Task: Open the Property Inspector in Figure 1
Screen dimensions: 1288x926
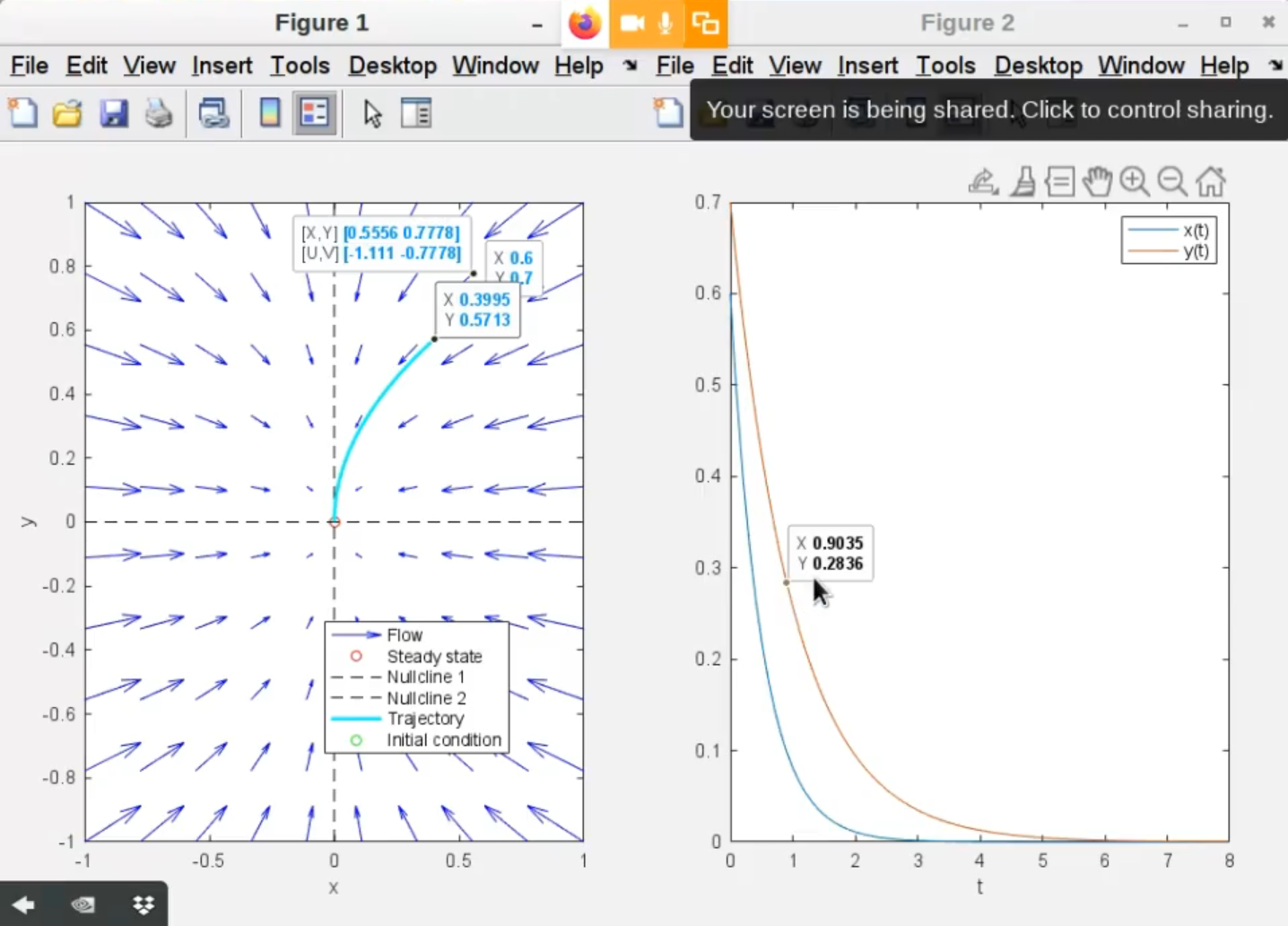Action: 416,113
